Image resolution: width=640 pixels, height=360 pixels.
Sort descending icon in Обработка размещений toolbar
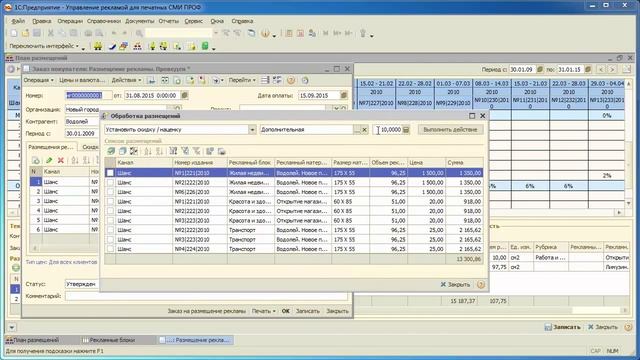159,151
